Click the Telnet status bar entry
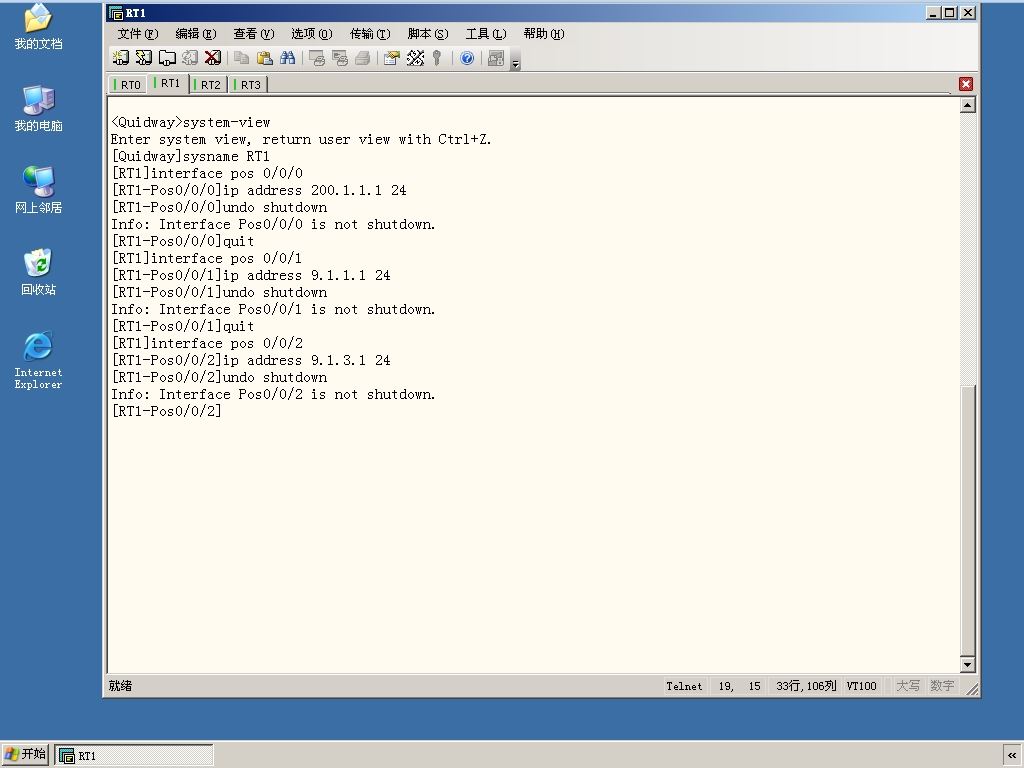 tap(684, 686)
